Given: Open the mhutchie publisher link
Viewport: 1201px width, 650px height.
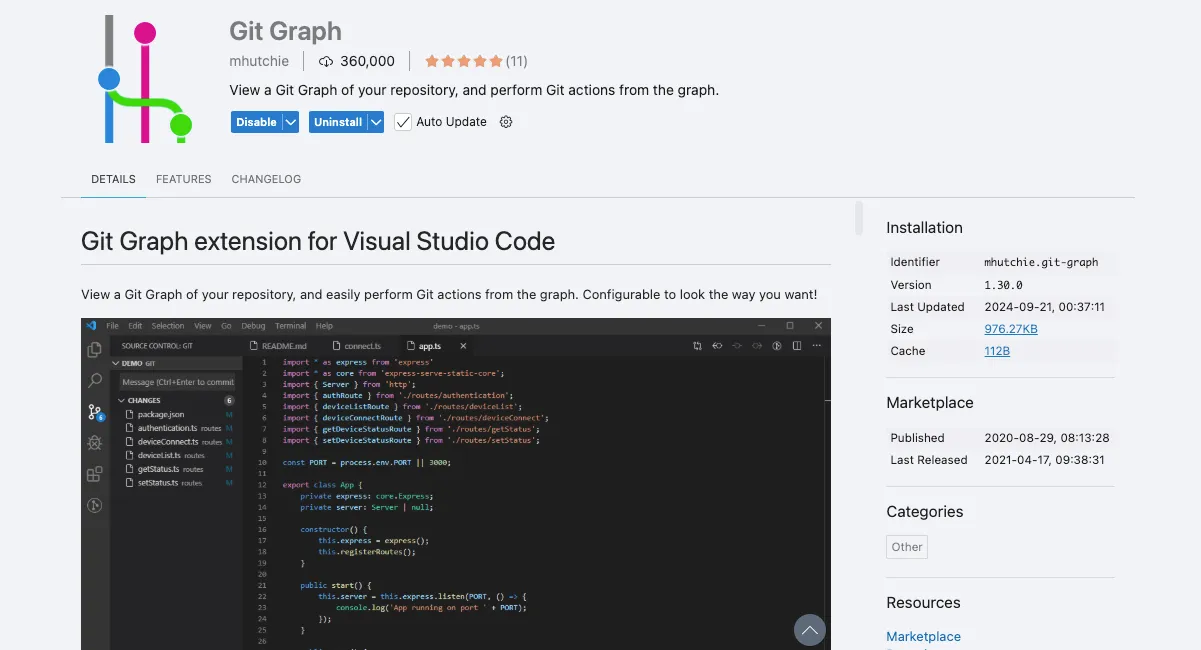Looking at the screenshot, I should 259,61.
